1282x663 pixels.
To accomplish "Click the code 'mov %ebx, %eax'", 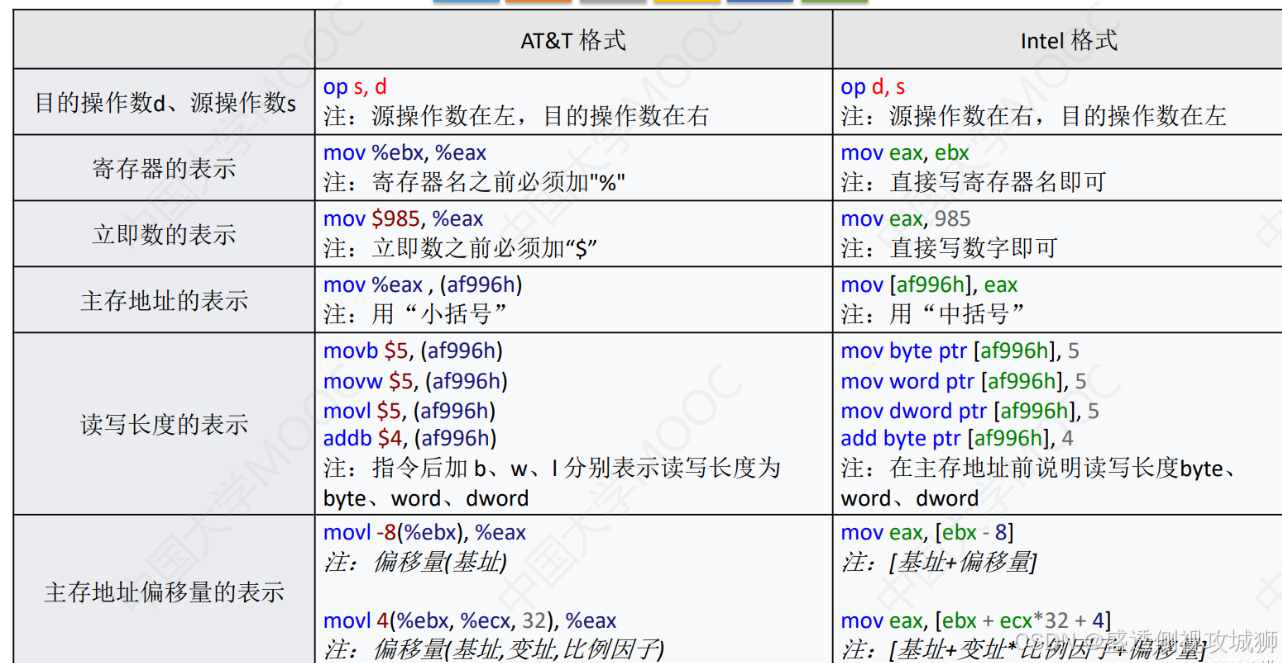I will (x=405, y=153).
